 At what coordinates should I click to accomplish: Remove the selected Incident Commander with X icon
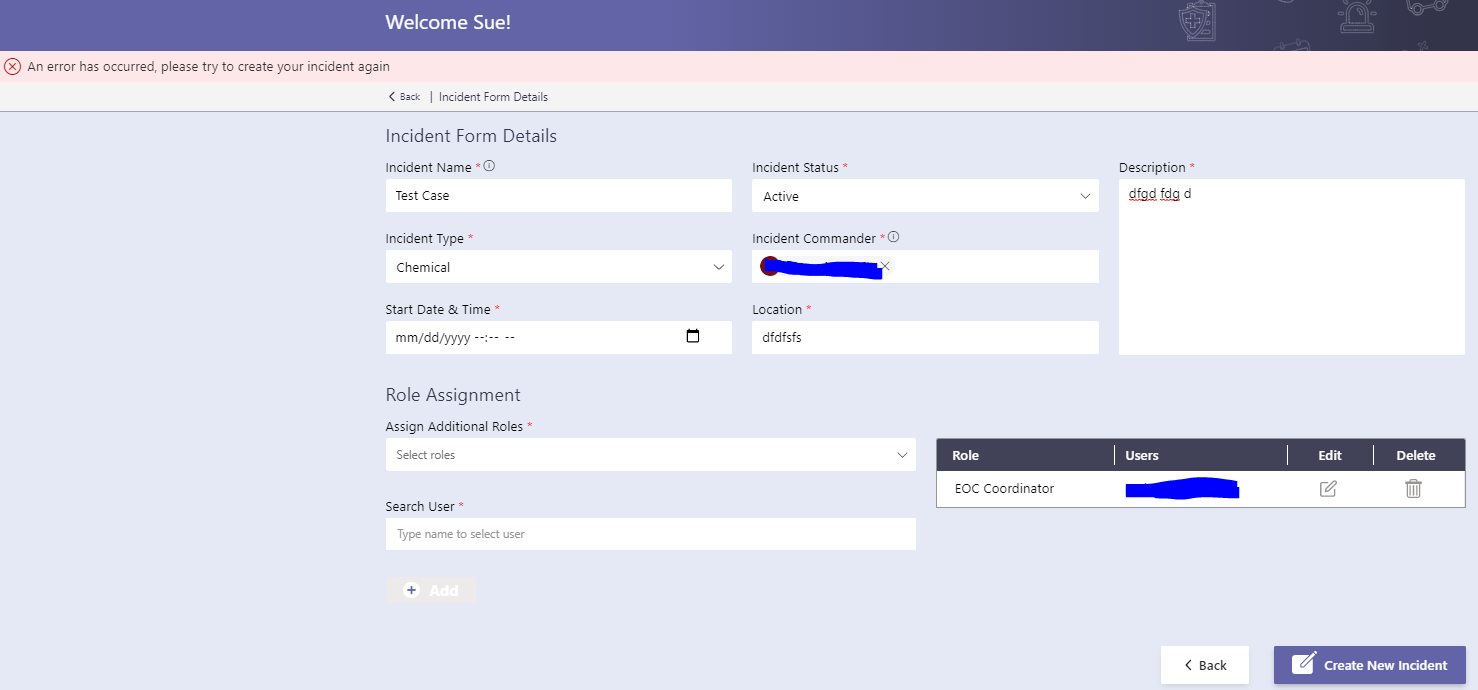coord(884,266)
